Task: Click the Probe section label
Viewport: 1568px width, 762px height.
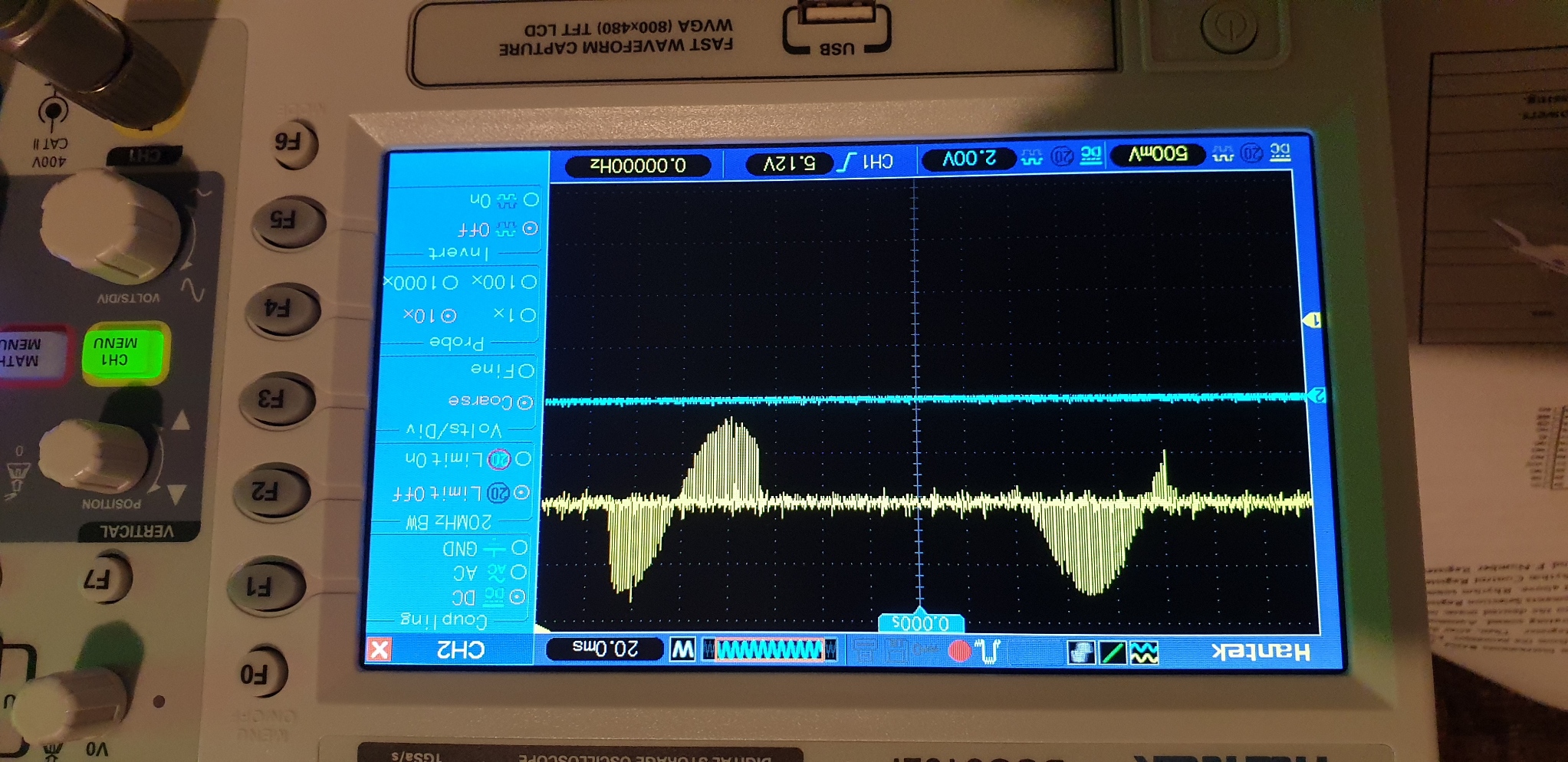Action: pyautogui.click(x=457, y=342)
